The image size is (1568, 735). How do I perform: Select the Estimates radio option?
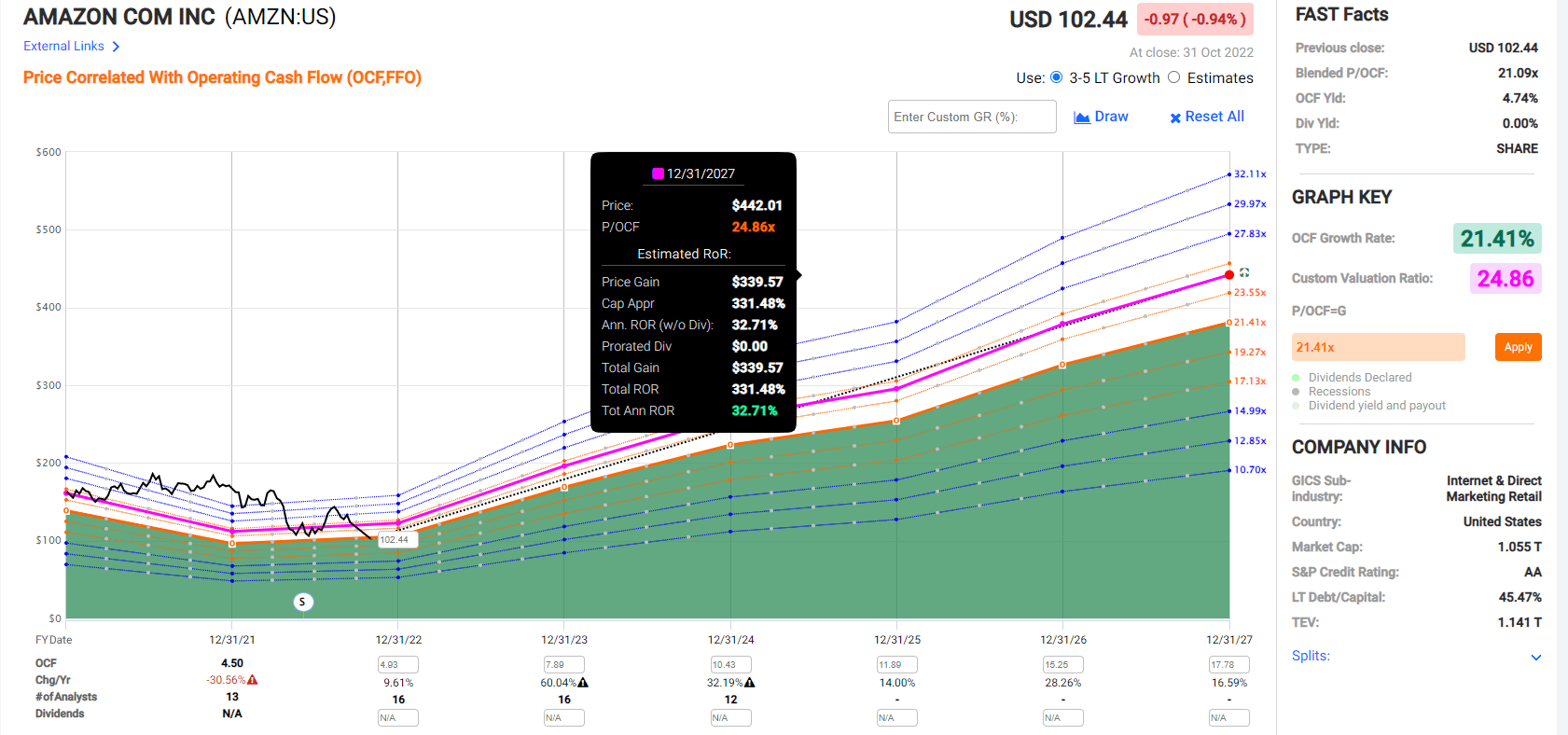1174,77
